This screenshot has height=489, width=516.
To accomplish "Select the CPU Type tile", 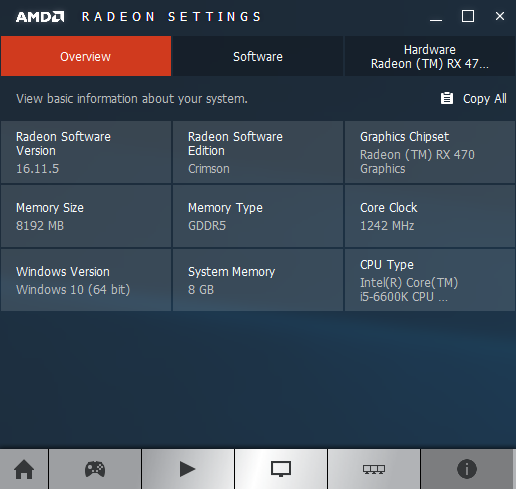I will point(430,280).
